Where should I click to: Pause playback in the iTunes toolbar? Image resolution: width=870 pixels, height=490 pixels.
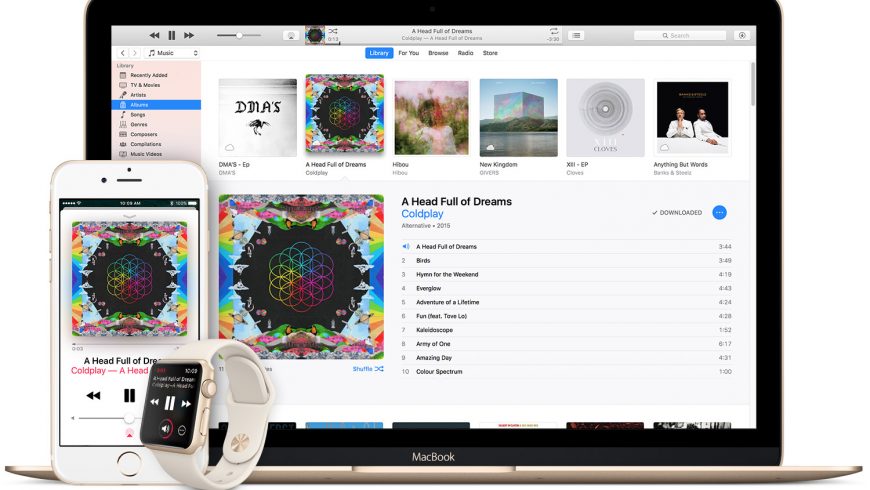coord(172,36)
